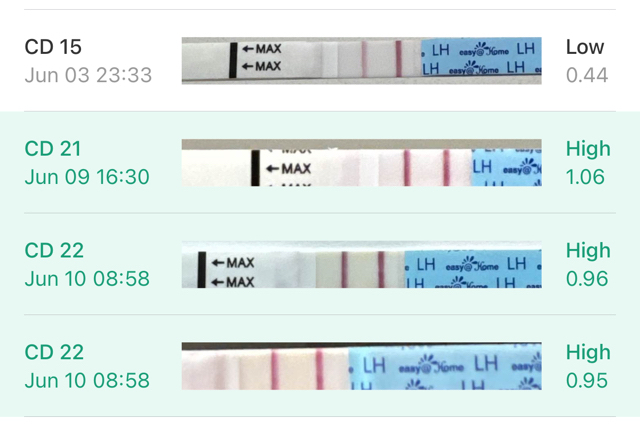Open the Jun 10 strip photo rated 0.96
Viewport: 640px width, 432px height.
coord(362,265)
